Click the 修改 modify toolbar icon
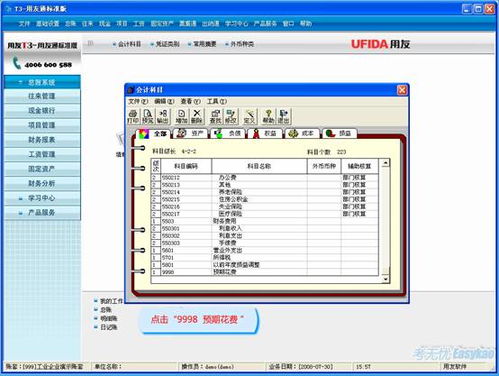The height and width of the screenshot is (376, 499). point(231,116)
